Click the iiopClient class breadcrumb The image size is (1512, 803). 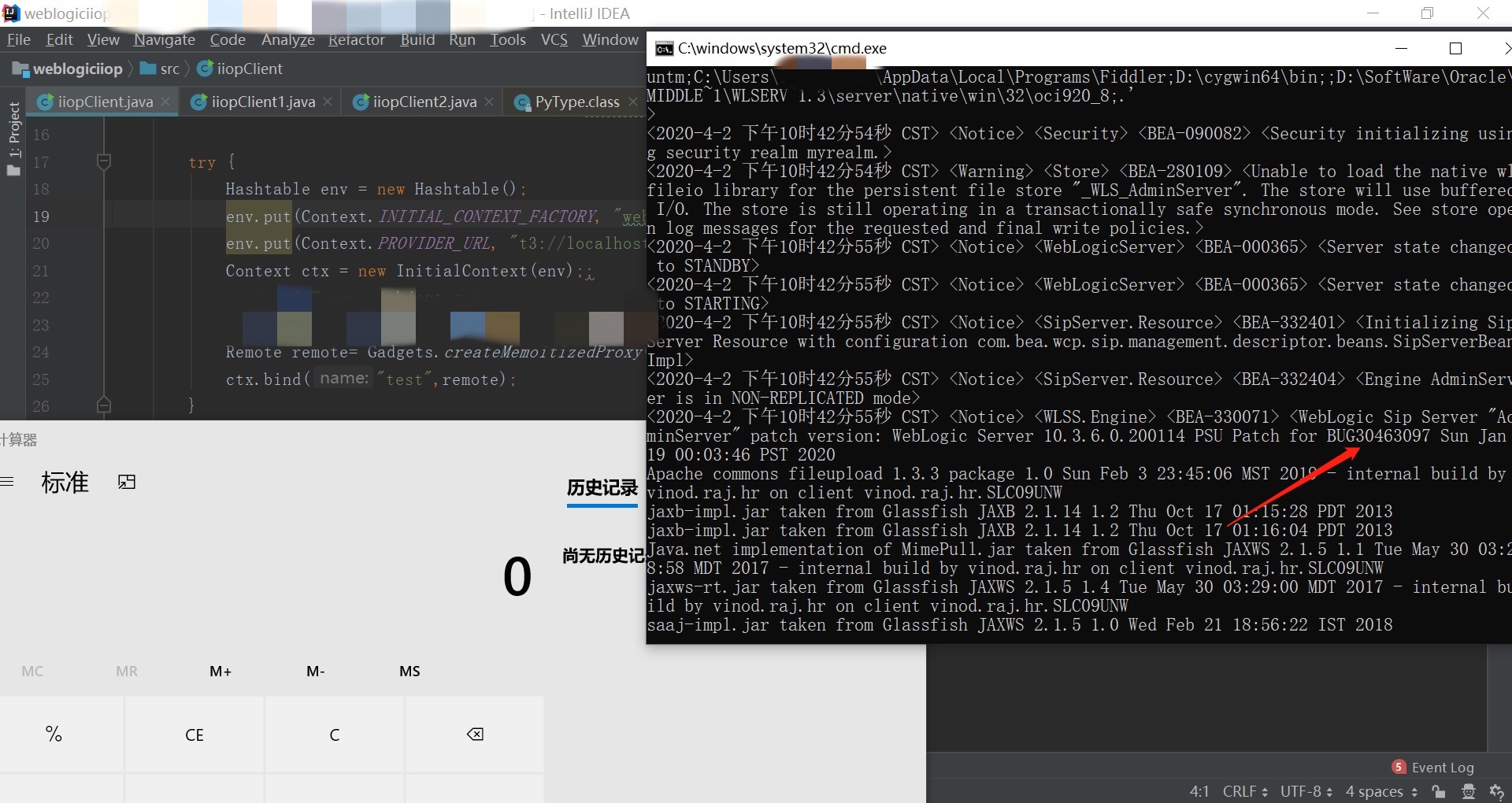click(x=240, y=68)
